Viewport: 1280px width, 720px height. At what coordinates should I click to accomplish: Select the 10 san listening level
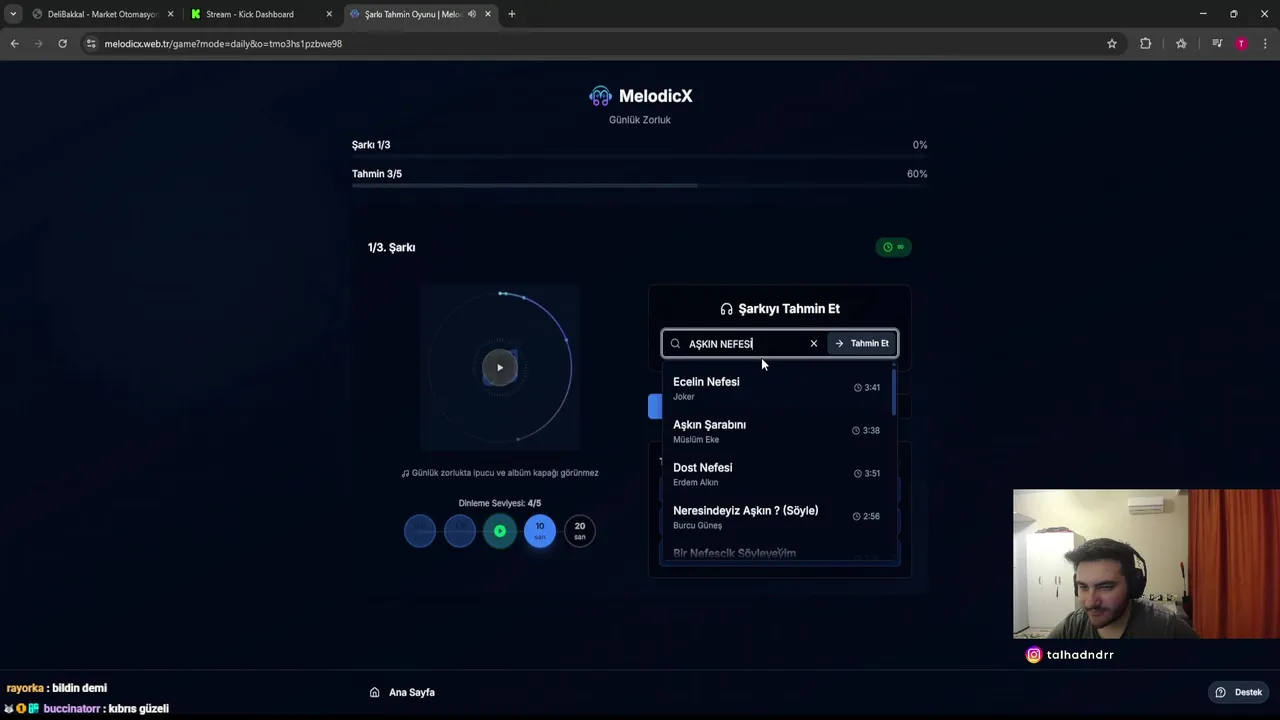pyautogui.click(x=540, y=531)
